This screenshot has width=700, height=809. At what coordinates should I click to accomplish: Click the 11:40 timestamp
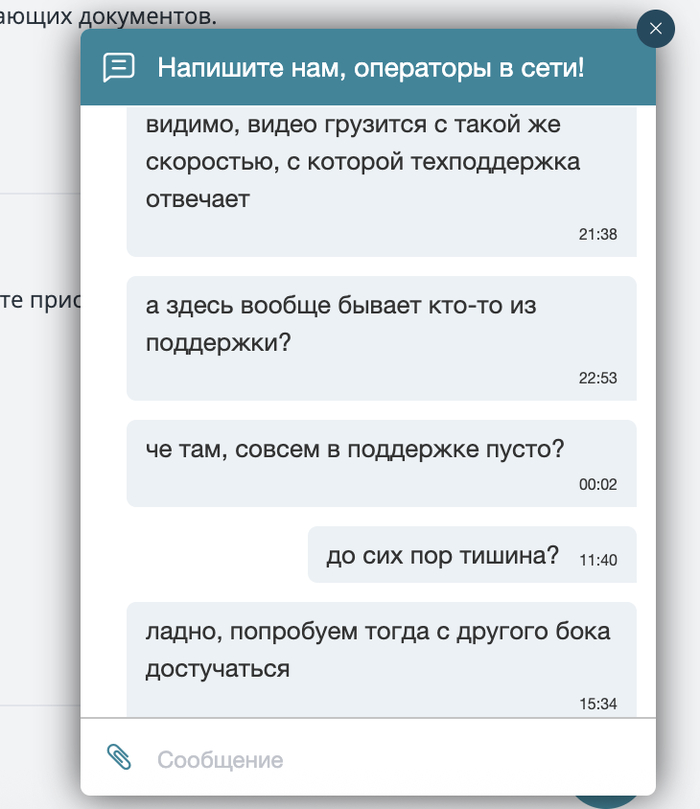tap(598, 560)
